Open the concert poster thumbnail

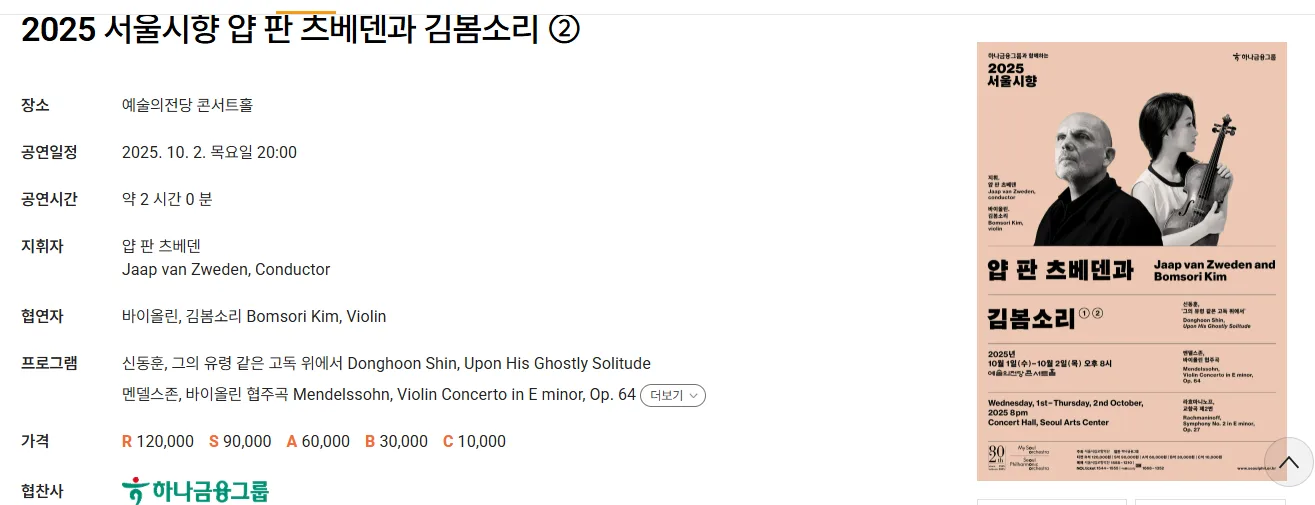(x=1131, y=260)
